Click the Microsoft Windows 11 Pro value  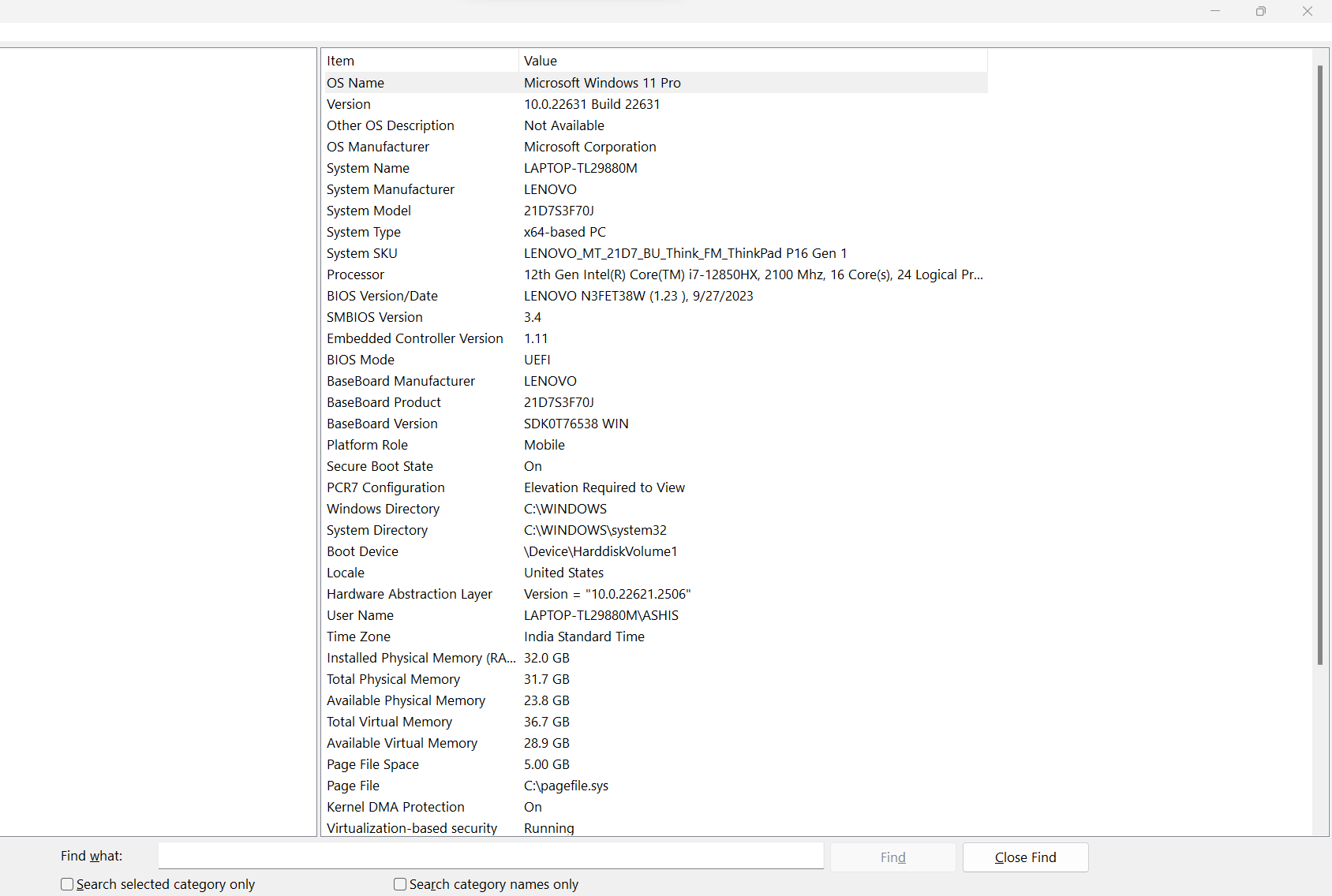pos(602,83)
